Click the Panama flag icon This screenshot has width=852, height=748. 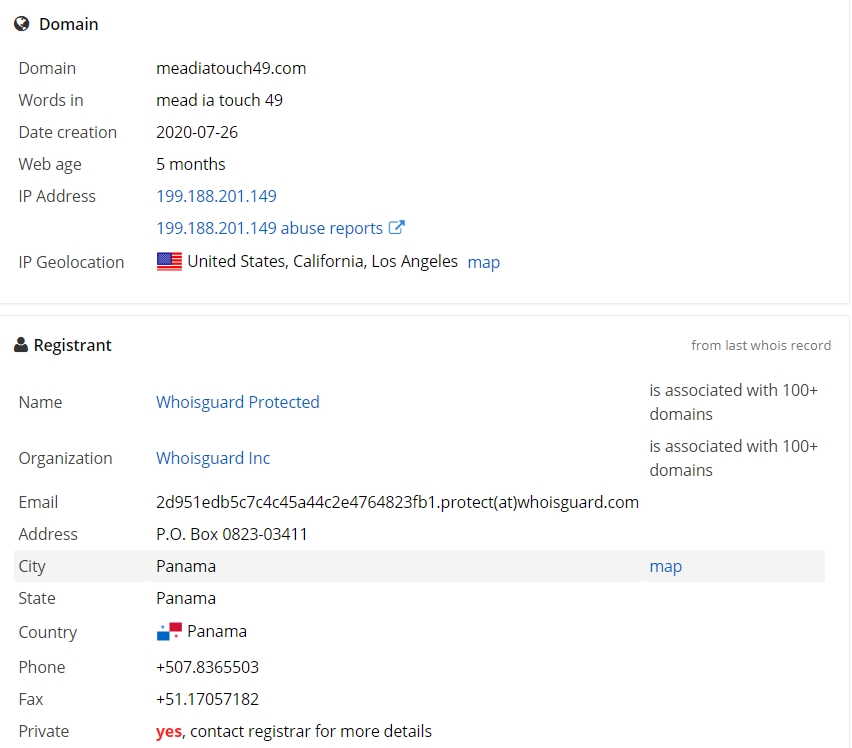[x=170, y=632]
